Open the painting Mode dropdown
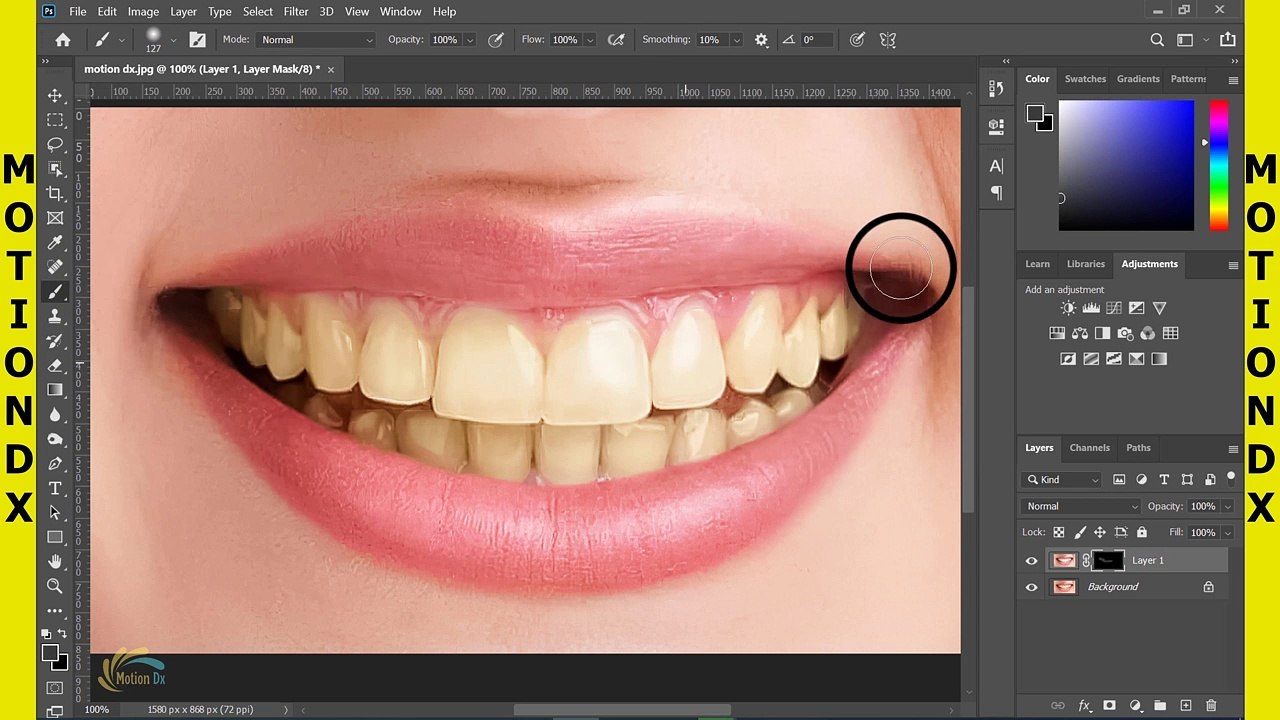 [x=316, y=40]
